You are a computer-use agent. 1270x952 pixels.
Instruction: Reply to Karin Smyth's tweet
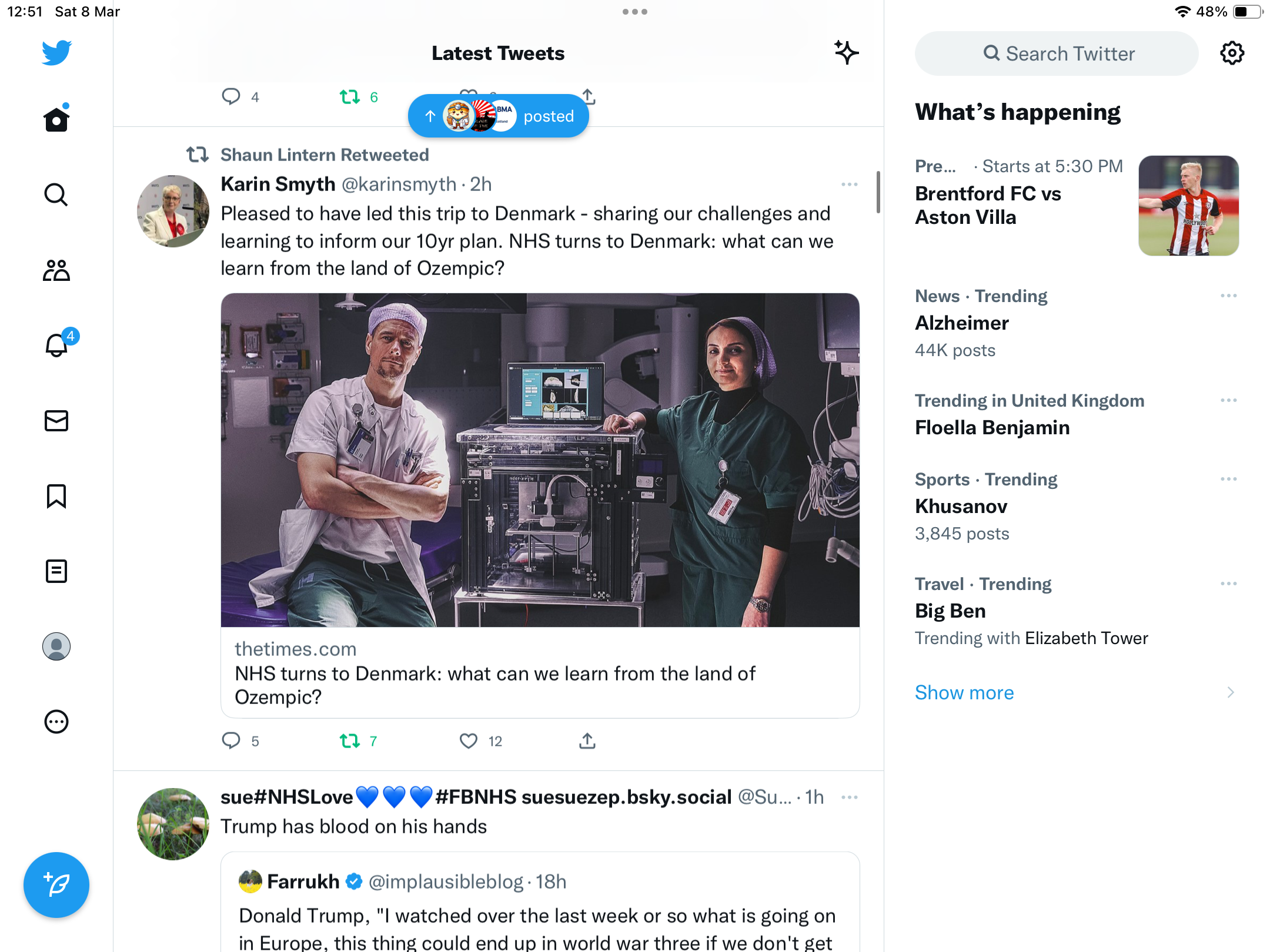pyautogui.click(x=231, y=740)
